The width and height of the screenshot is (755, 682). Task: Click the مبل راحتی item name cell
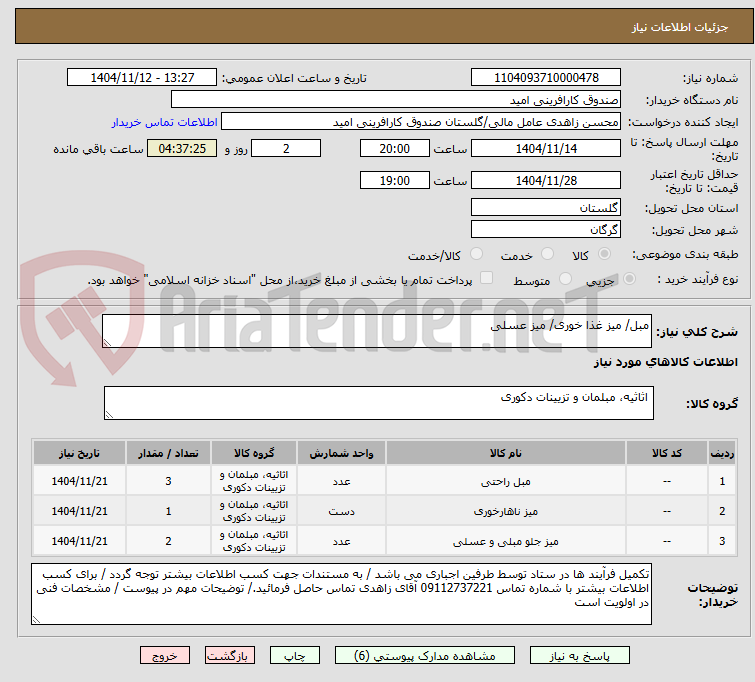(x=506, y=481)
